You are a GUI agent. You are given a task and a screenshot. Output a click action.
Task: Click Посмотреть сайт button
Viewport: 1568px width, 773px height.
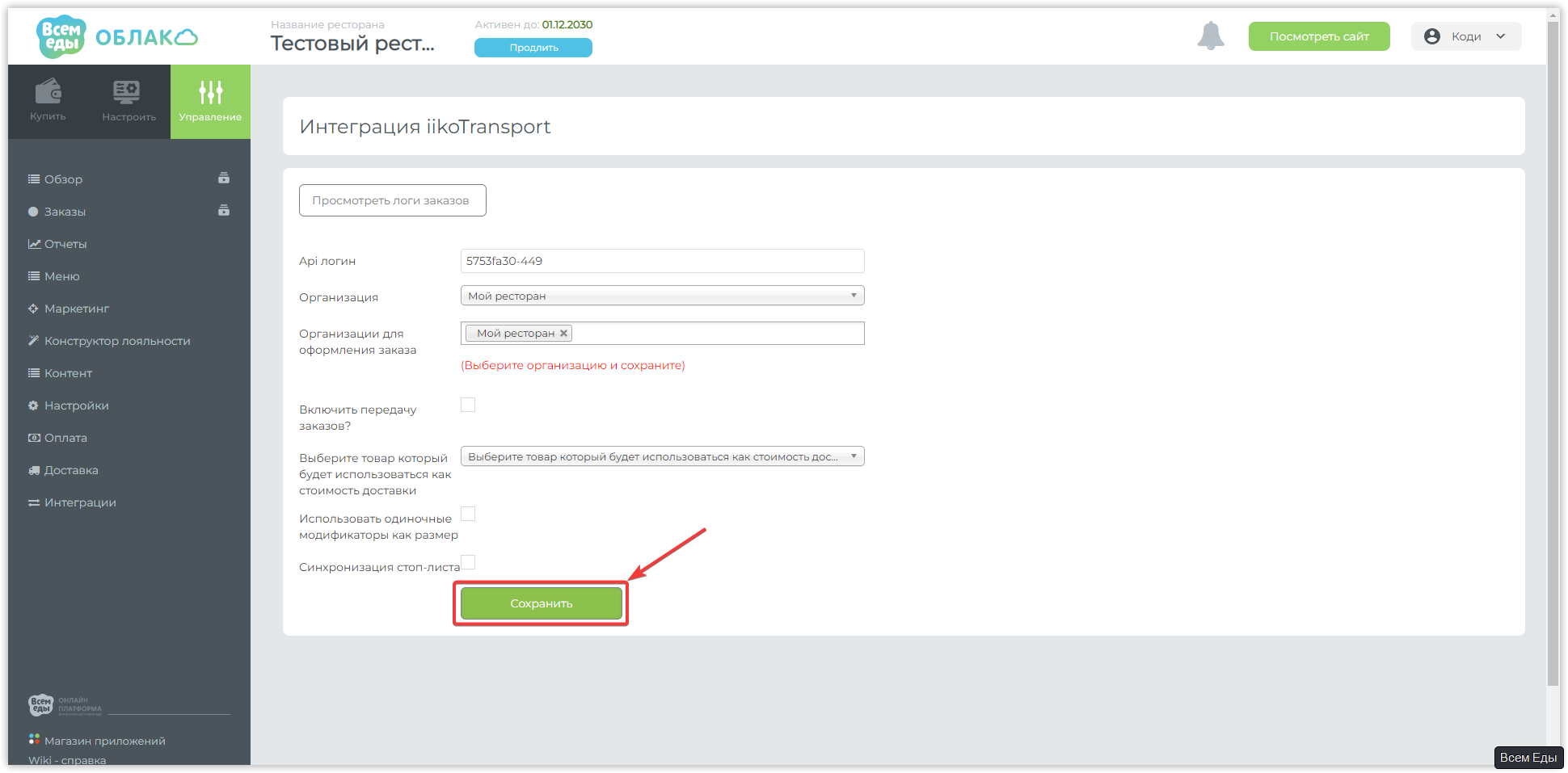click(x=1319, y=36)
